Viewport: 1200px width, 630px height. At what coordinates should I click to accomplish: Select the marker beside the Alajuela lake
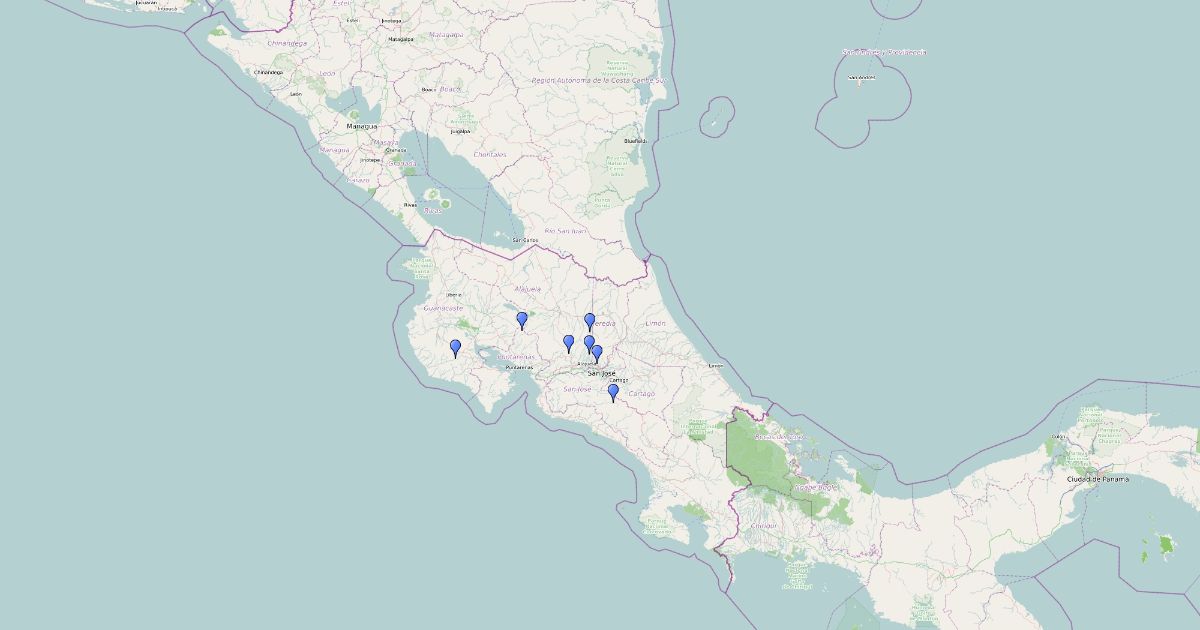pyautogui.click(x=522, y=320)
